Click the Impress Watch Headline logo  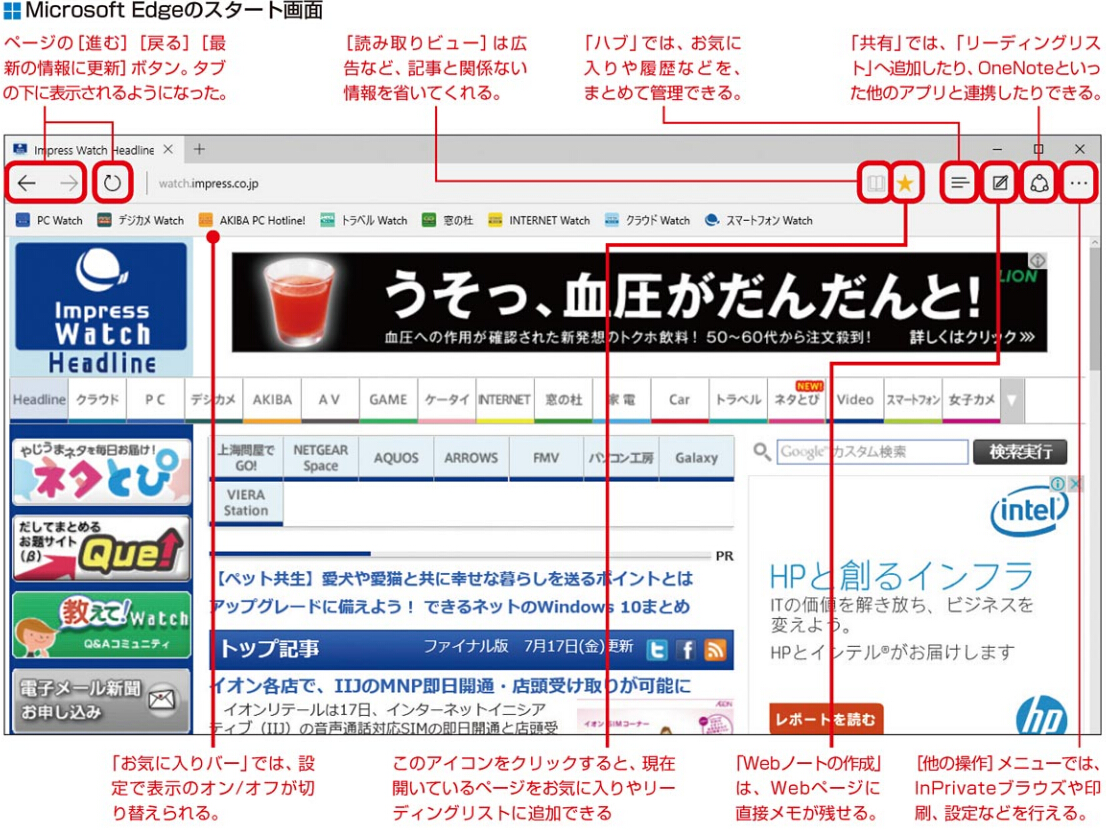pos(101,308)
